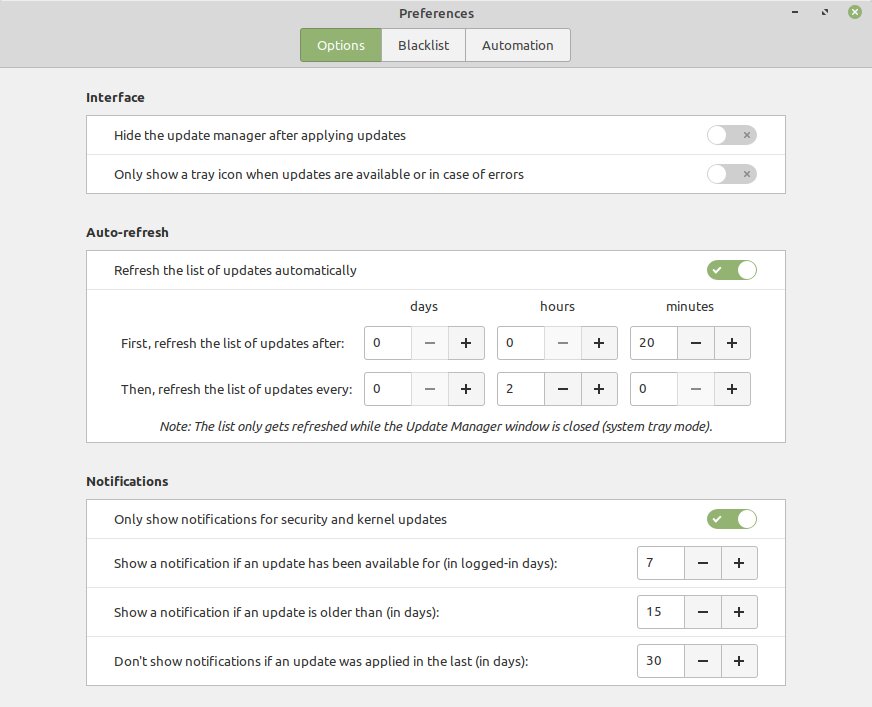Select the Options tab
Viewport: 872px width, 707px height.
coord(341,45)
